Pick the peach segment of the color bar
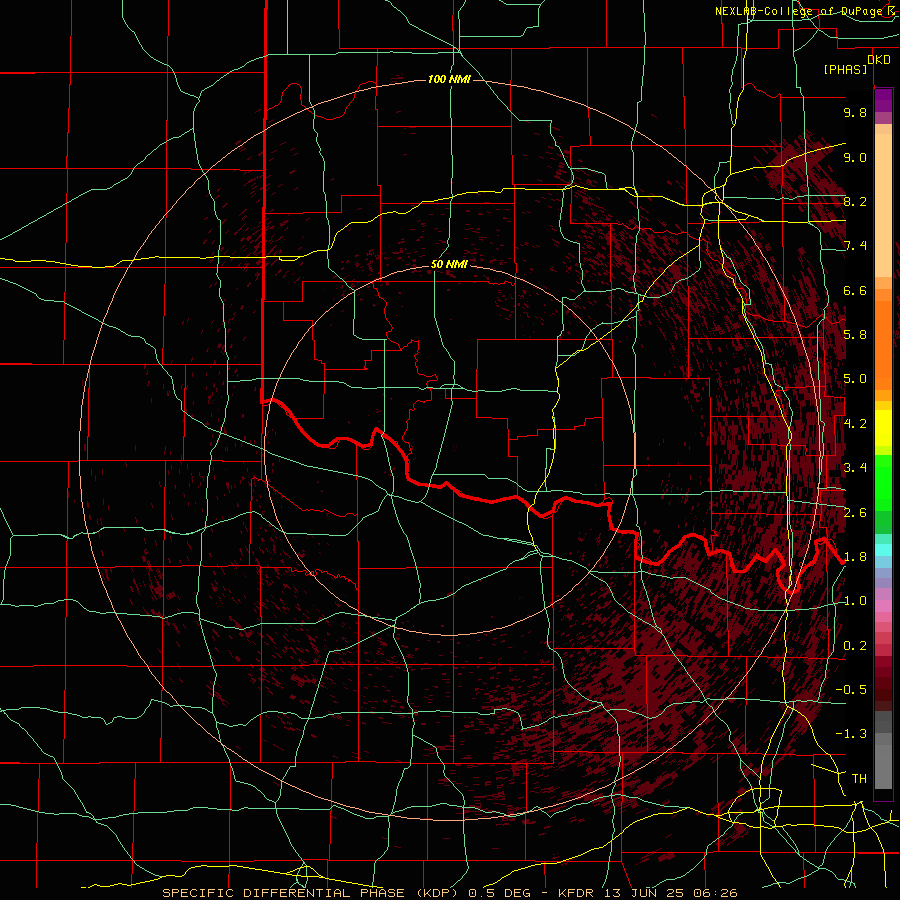The image size is (900, 900). [883, 207]
